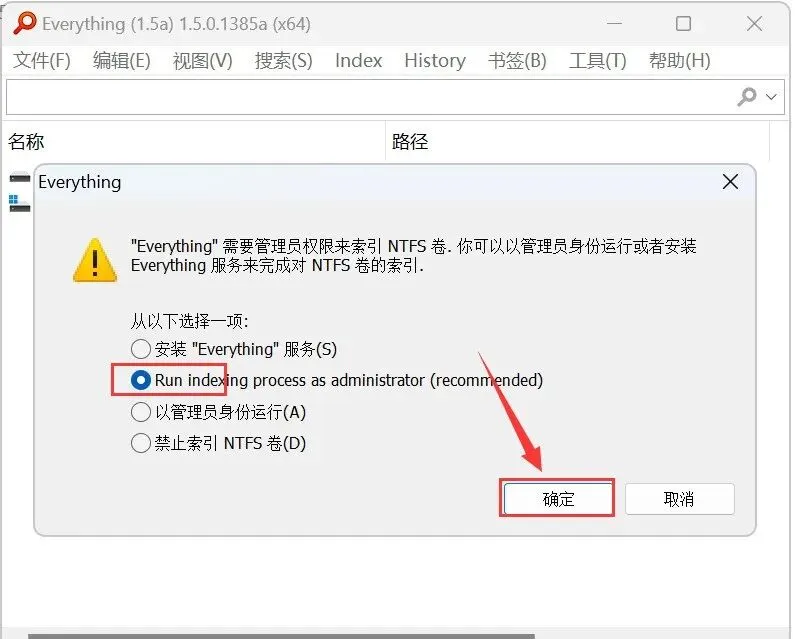Open the History menu
Viewport: 795px width, 639px height.
pos(435,60)
